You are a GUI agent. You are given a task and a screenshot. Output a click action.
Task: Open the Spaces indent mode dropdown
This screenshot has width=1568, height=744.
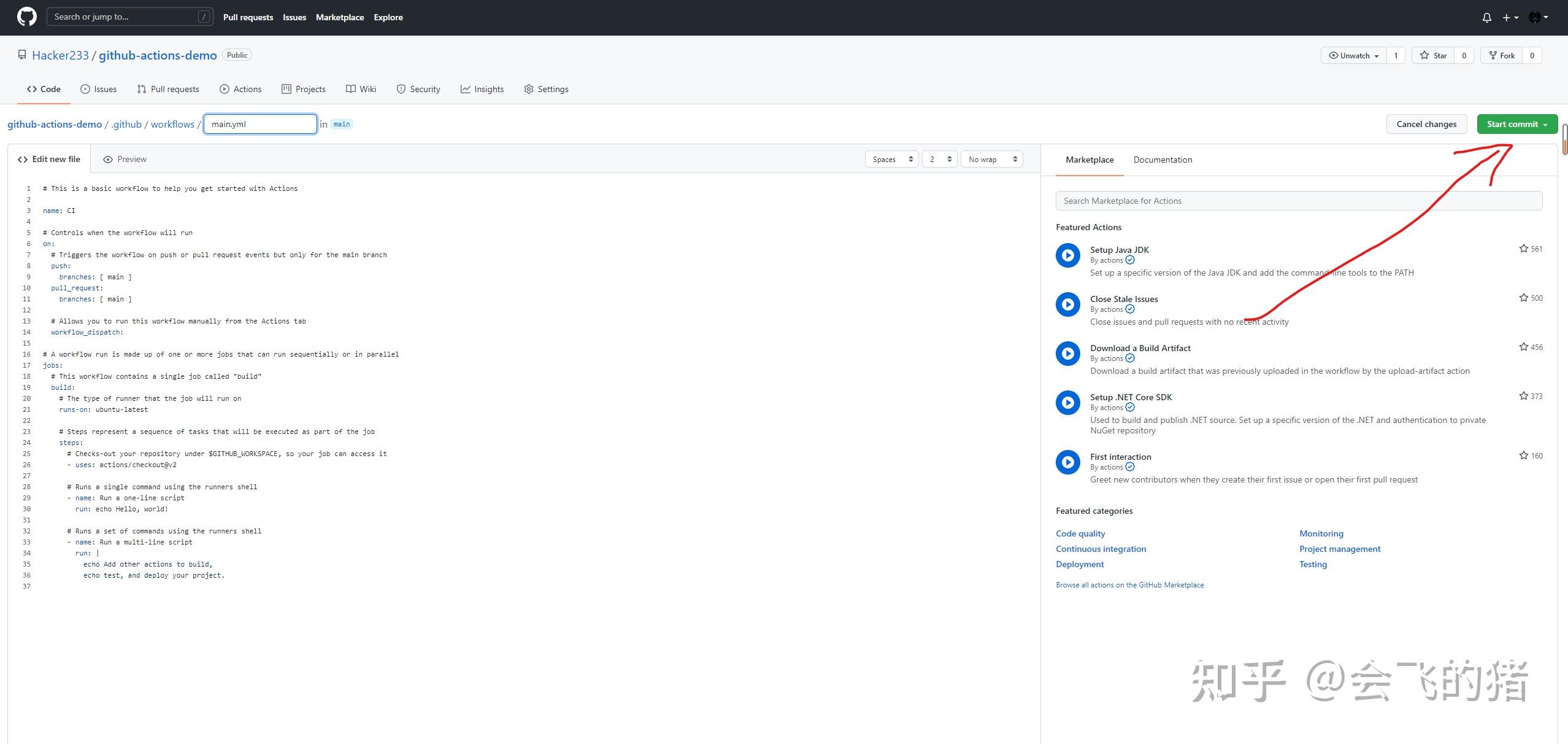891,158
